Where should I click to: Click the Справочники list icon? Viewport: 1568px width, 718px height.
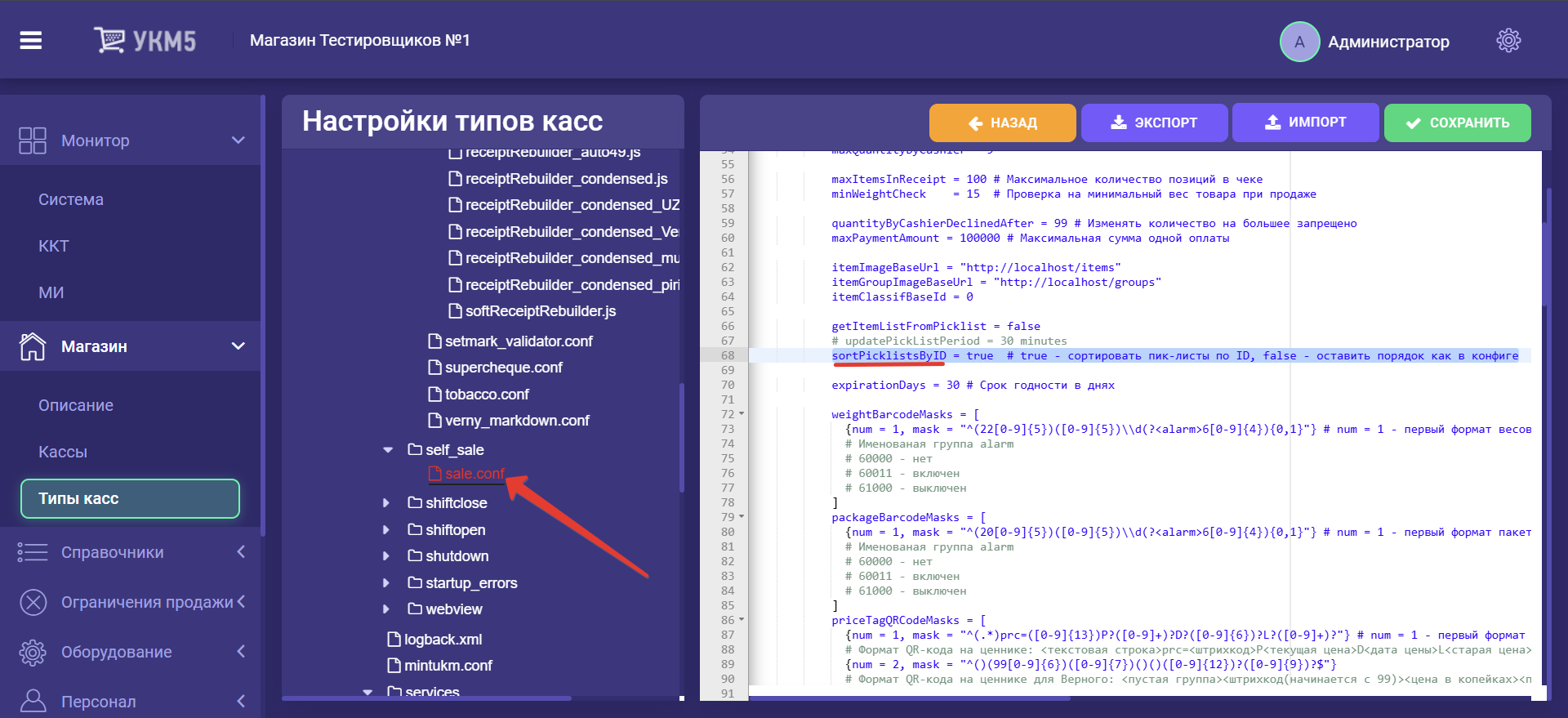(x=33, y=552)
